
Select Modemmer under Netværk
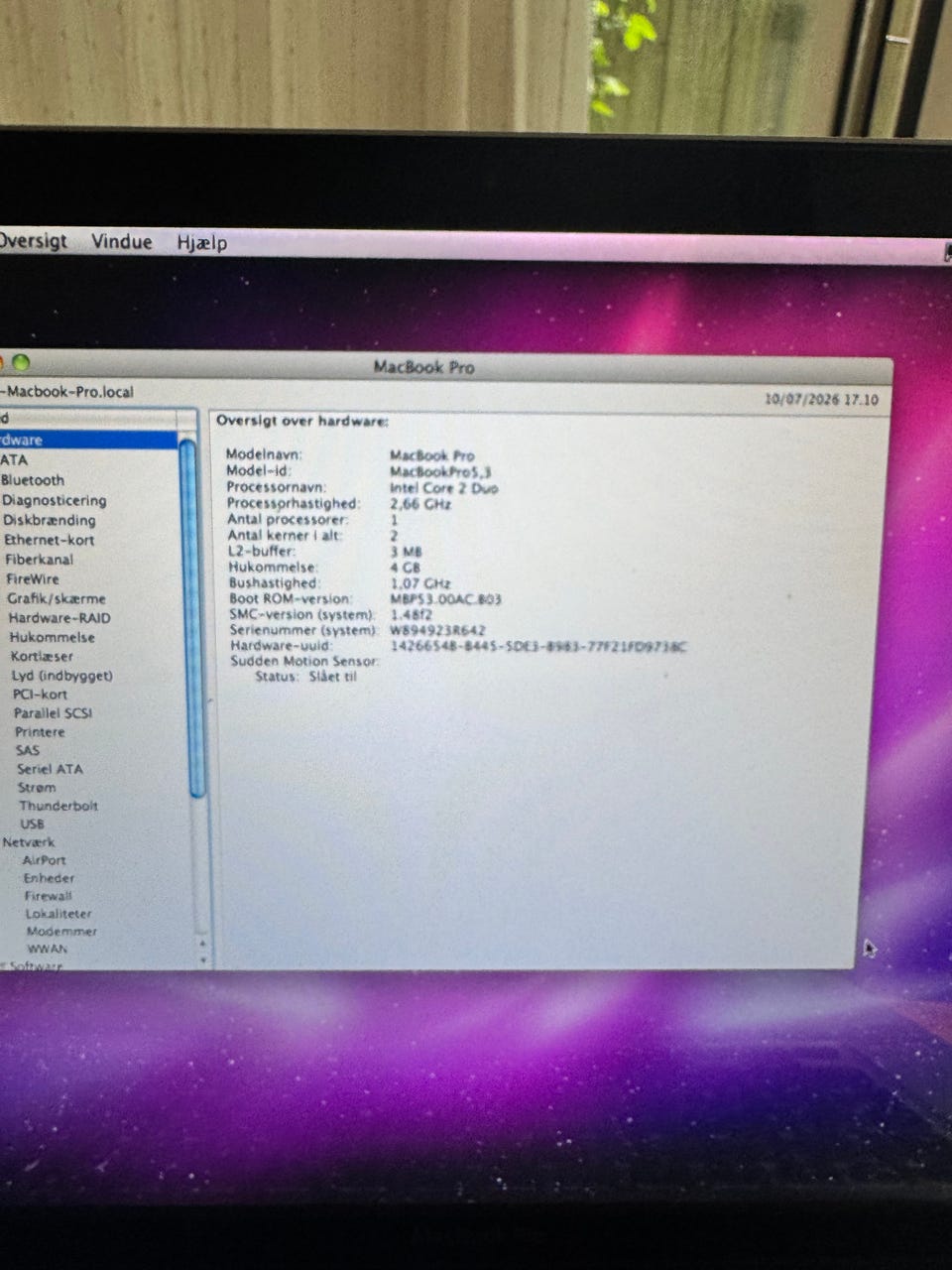click(x=62, y=932)
